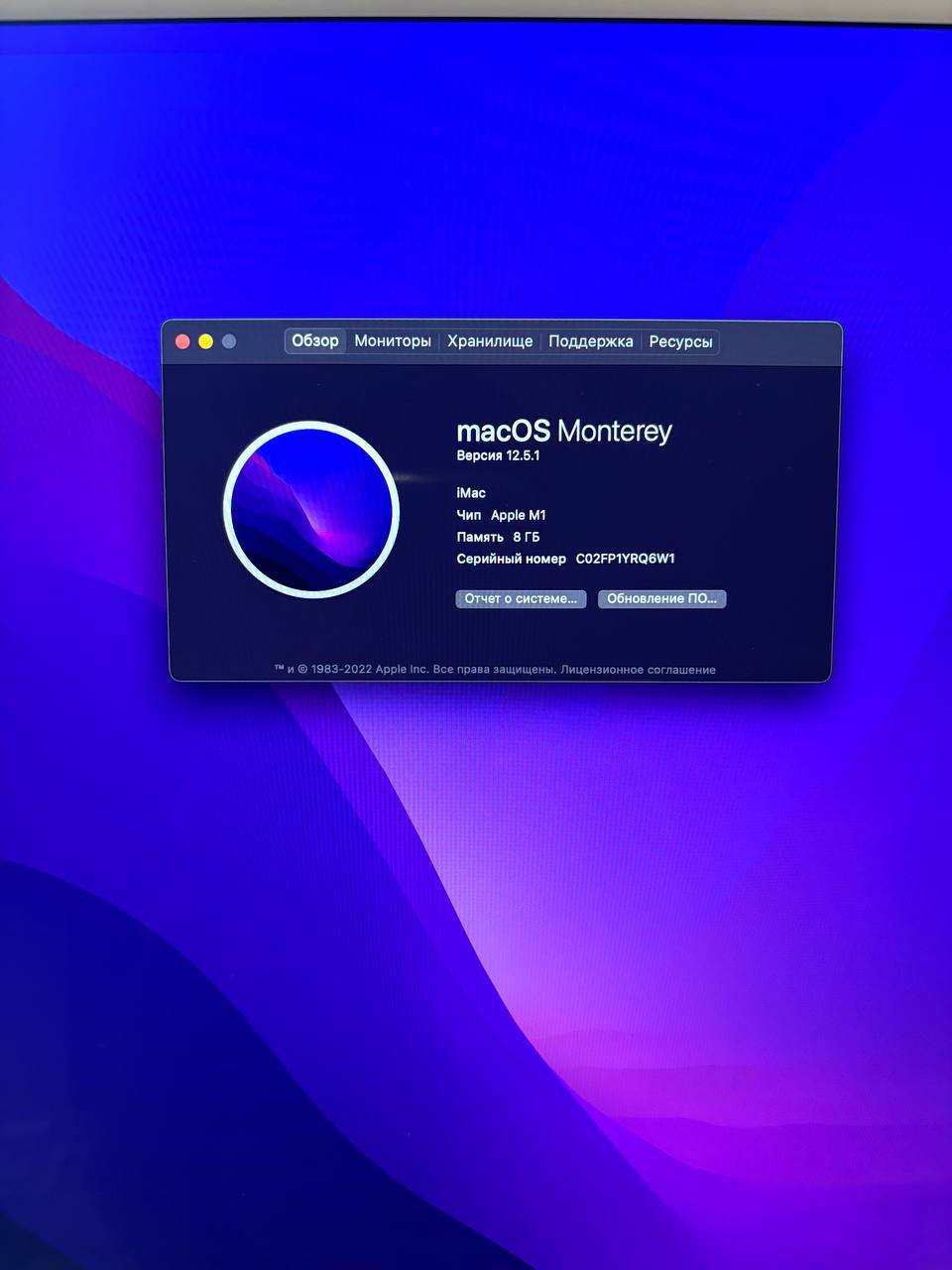Switch to the Обзор tab
This screenshot has width=952, height=1270.
(315, 341)
